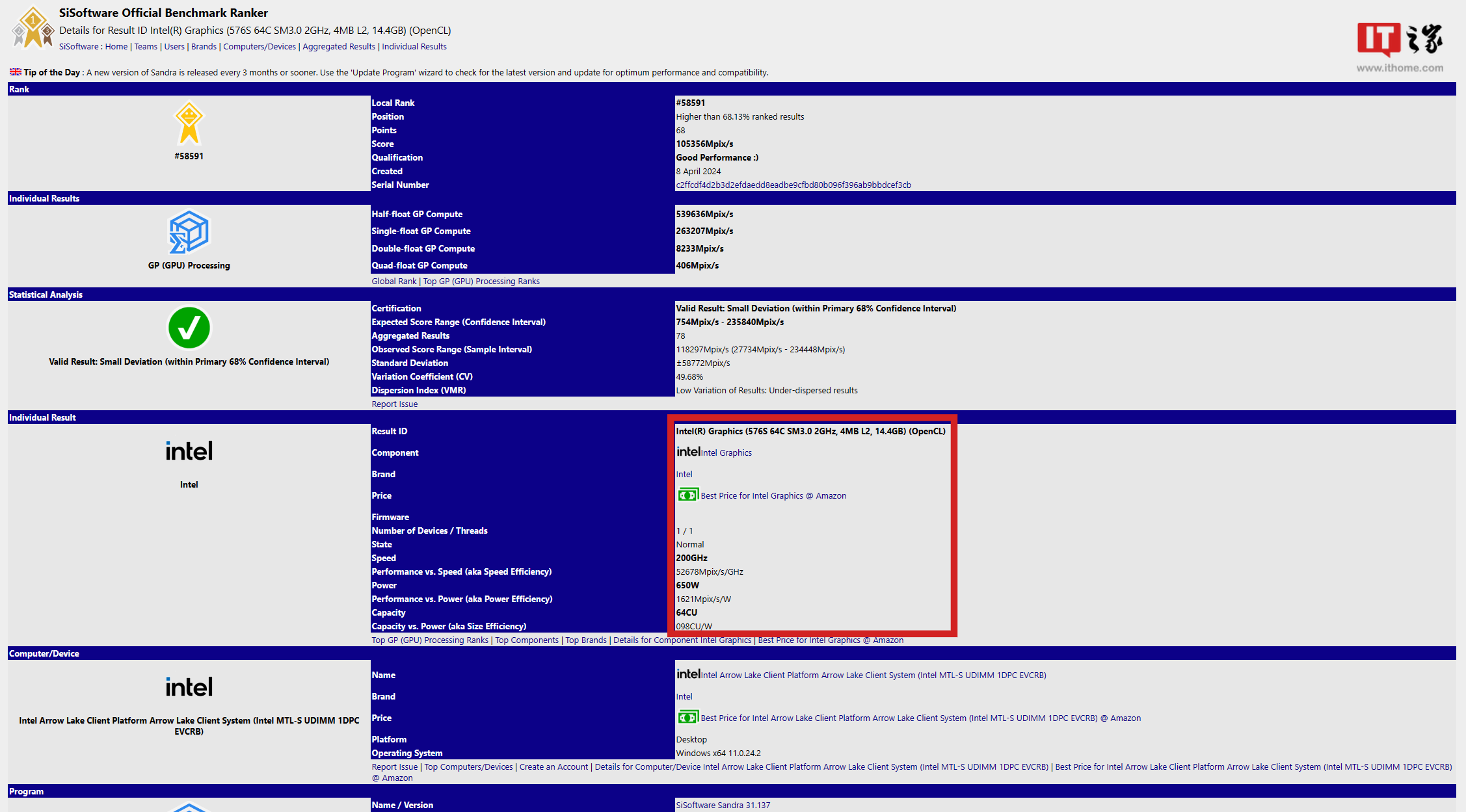This screenshot has height=812, width=1466.
Task: Click the Intel logo in Computer/Device section
Action: (189, 687)
